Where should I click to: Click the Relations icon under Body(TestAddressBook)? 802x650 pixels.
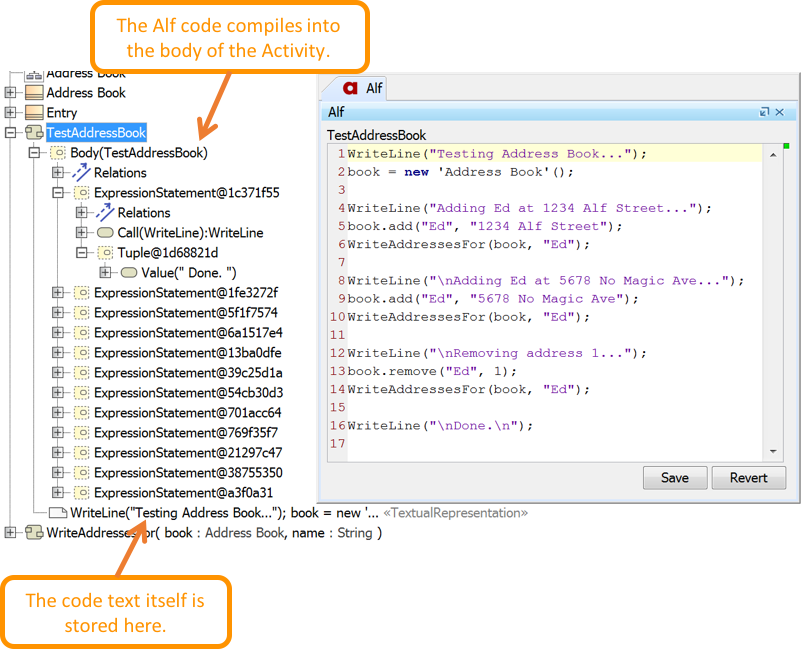pos(81,172)
